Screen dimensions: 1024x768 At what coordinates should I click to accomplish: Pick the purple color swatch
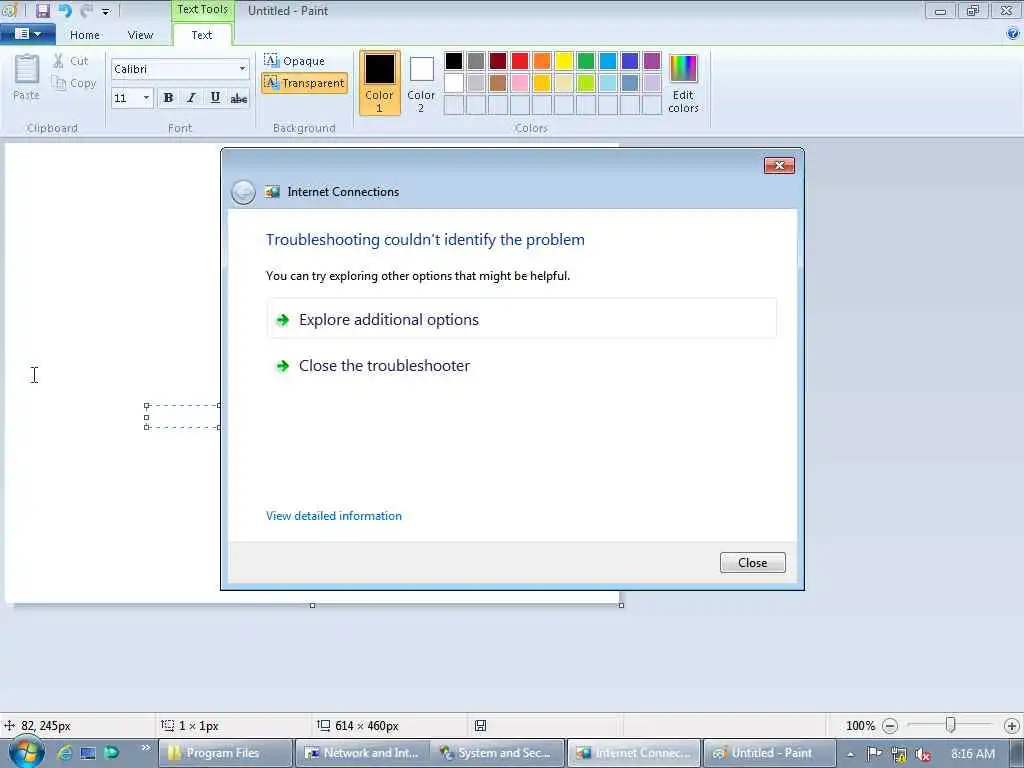point(652,61)
